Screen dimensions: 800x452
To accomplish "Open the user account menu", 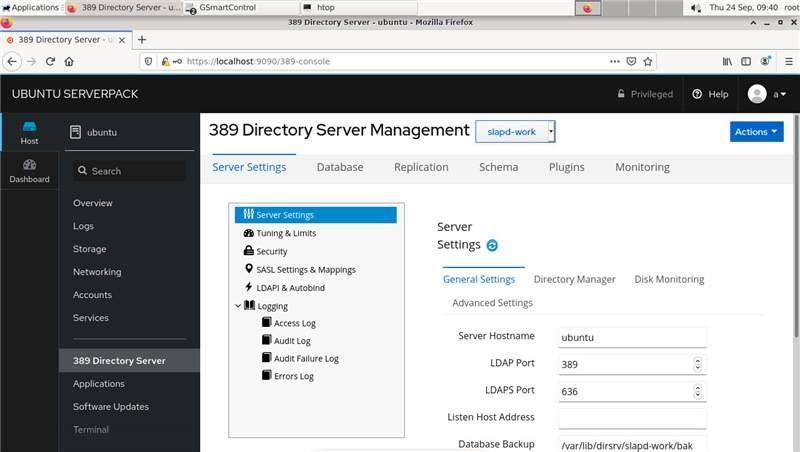I will tap(767, 94).
